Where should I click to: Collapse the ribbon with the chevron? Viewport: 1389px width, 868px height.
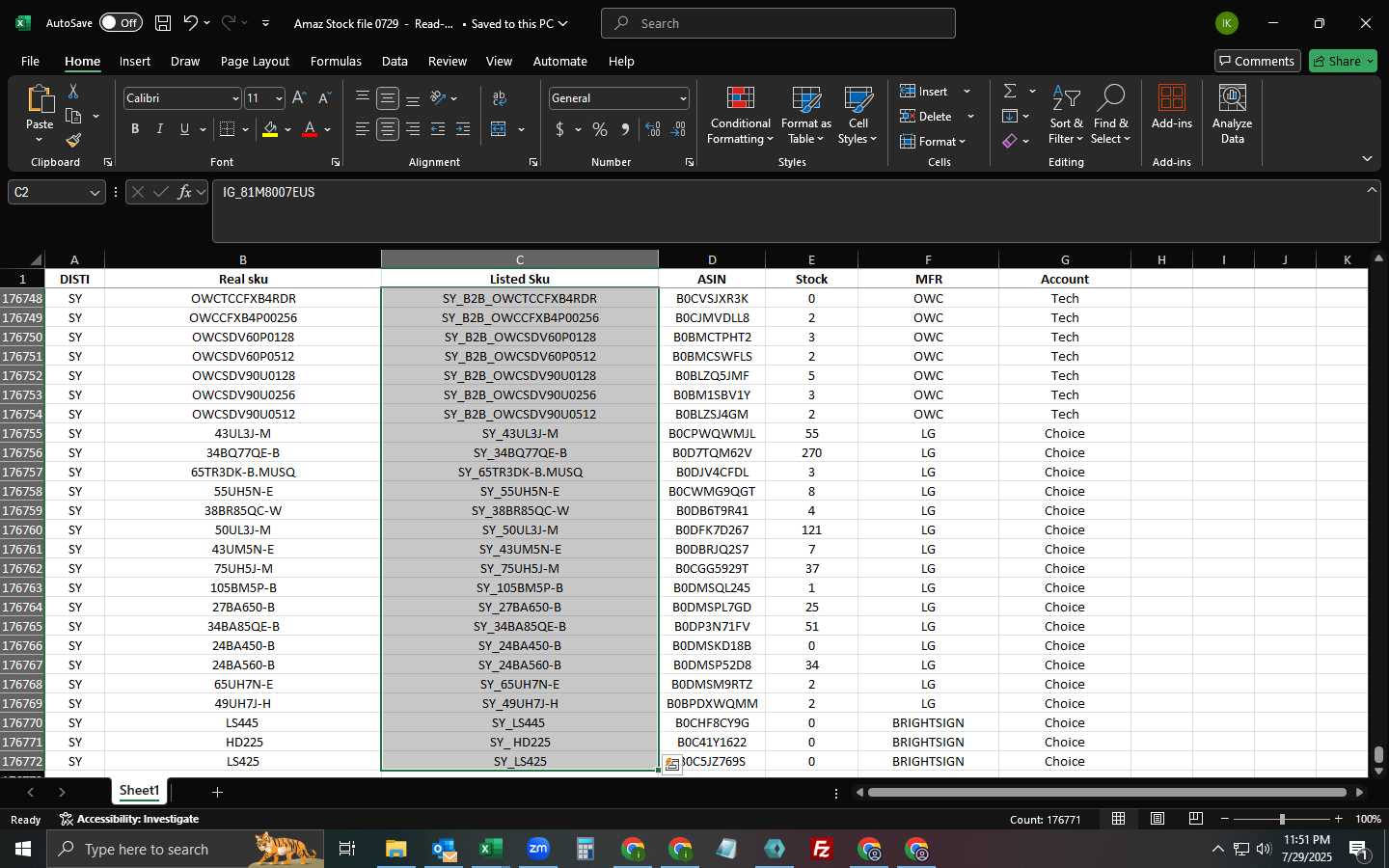[1367, 158]
